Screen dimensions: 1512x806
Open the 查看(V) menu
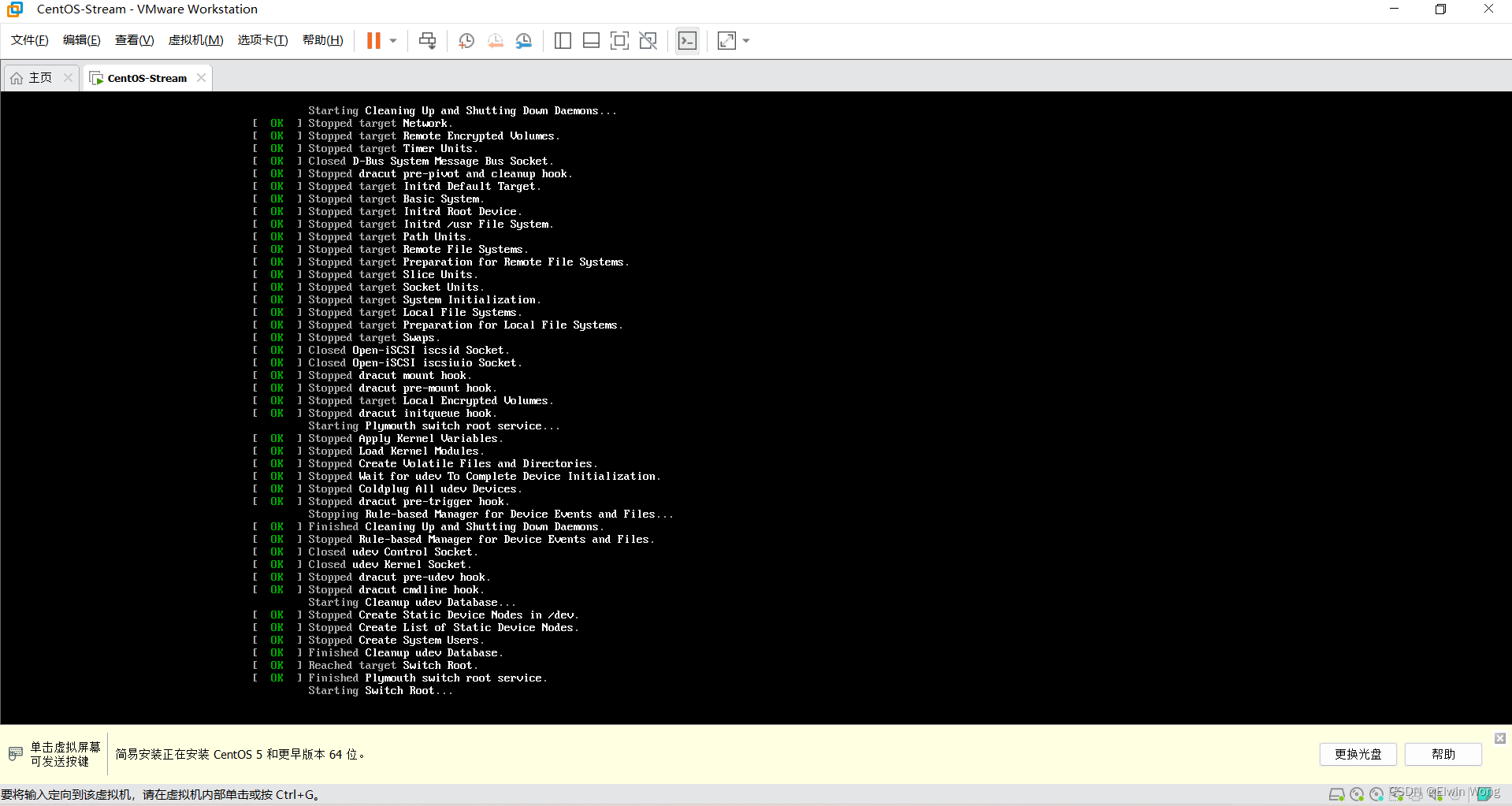point(135,40)
